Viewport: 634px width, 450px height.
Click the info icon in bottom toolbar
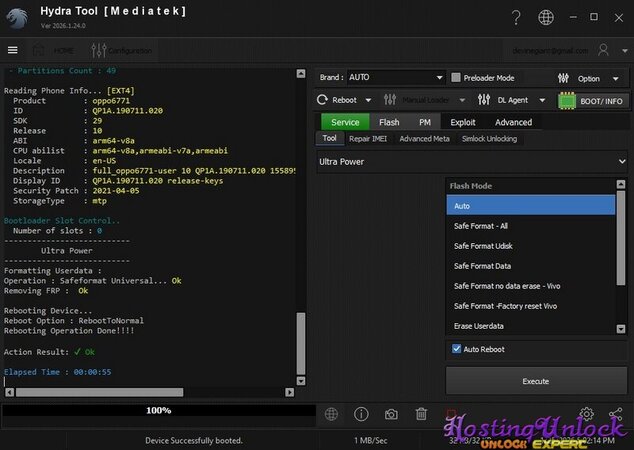click(361, 414)
